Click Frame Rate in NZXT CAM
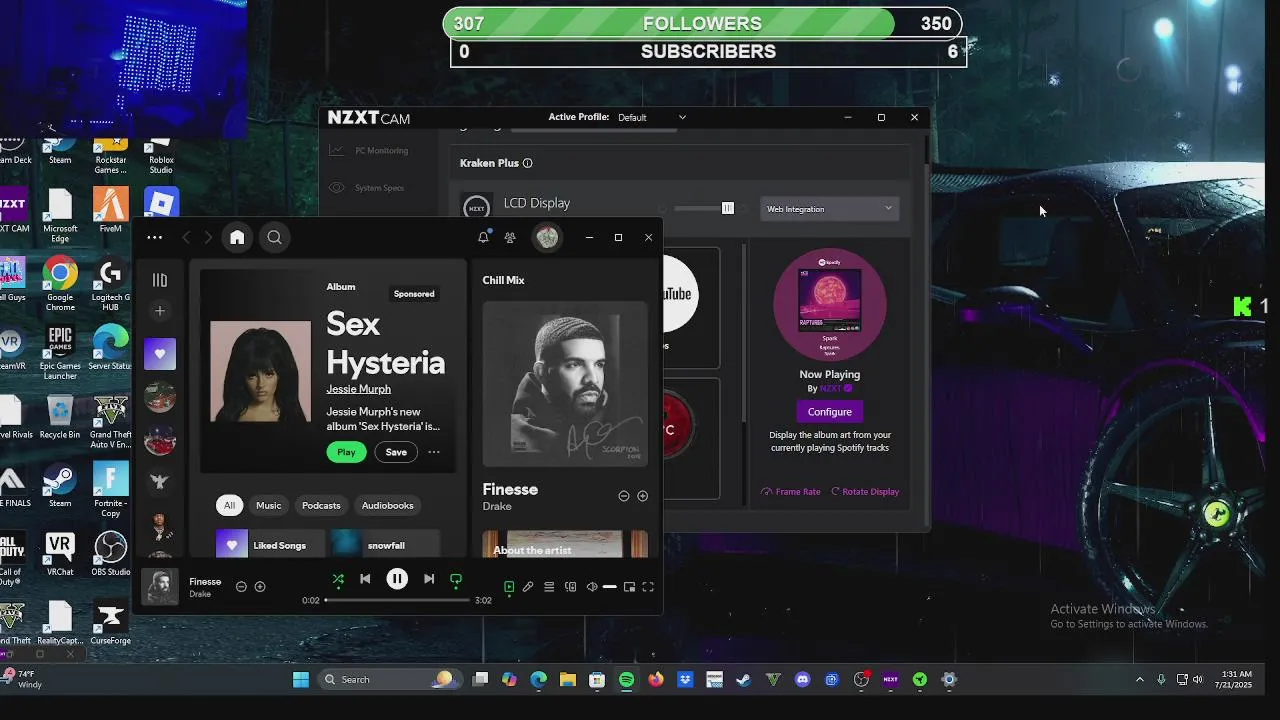Viewport: 1280px width, 720px height. pos(791,492)
